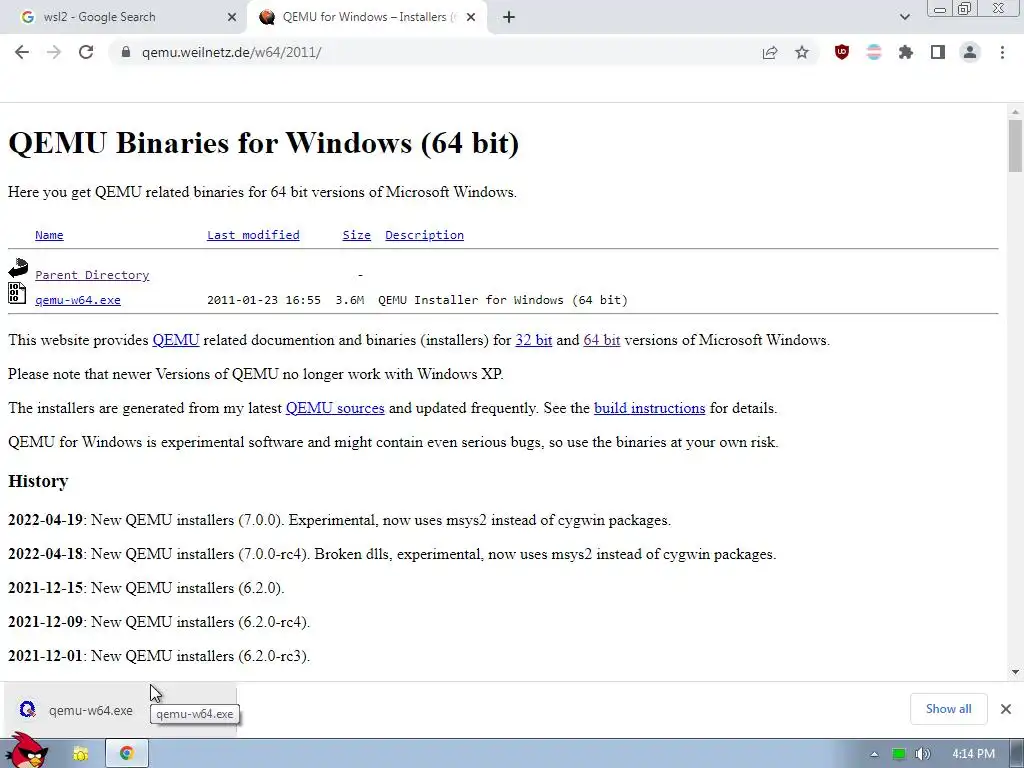The height and width of the screenshot is (768, 1024).
Task: View site info via the padlock icon
Action: coord(125,52)
